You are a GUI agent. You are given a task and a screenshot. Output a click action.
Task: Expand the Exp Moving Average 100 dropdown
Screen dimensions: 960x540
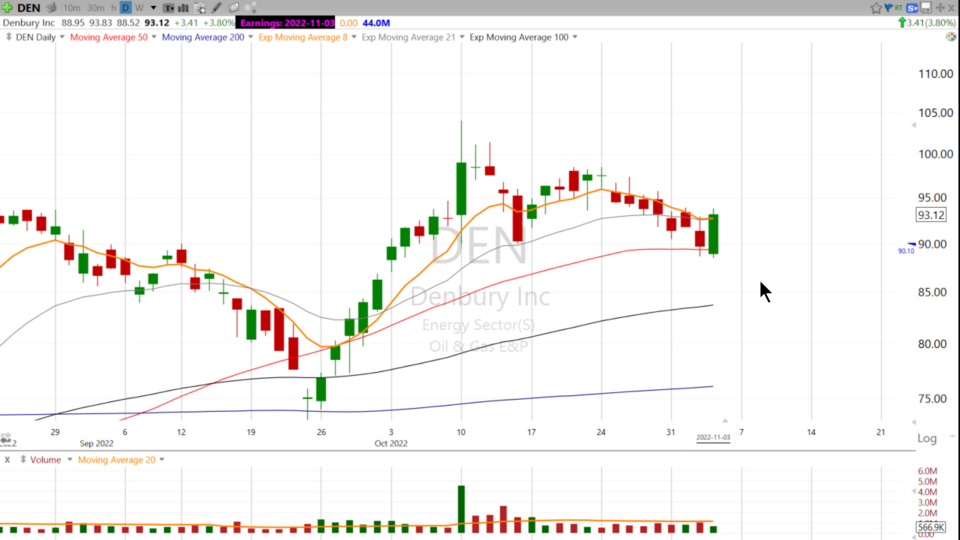click(x=575, y=37)
